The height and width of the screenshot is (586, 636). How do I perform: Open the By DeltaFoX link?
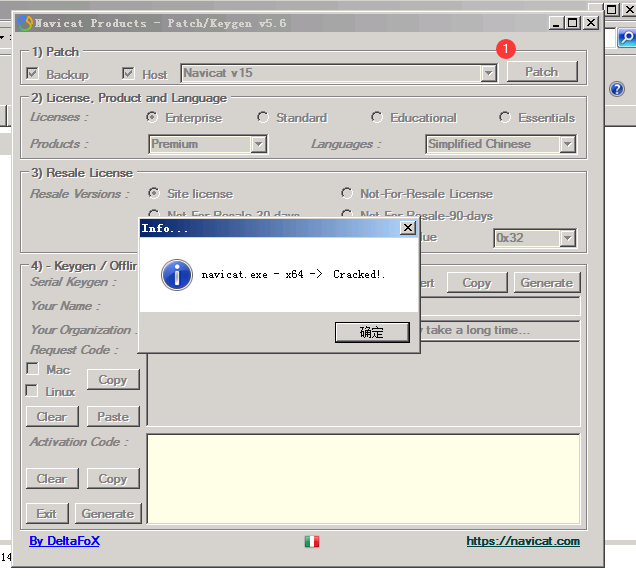point(64,541)
